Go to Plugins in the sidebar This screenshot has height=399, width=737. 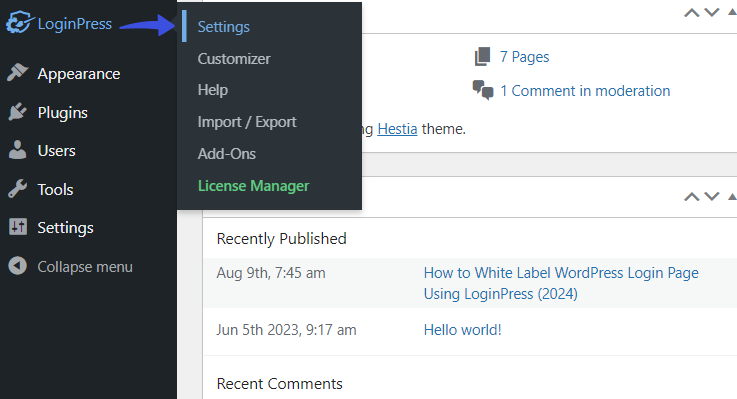pos(63,113)
